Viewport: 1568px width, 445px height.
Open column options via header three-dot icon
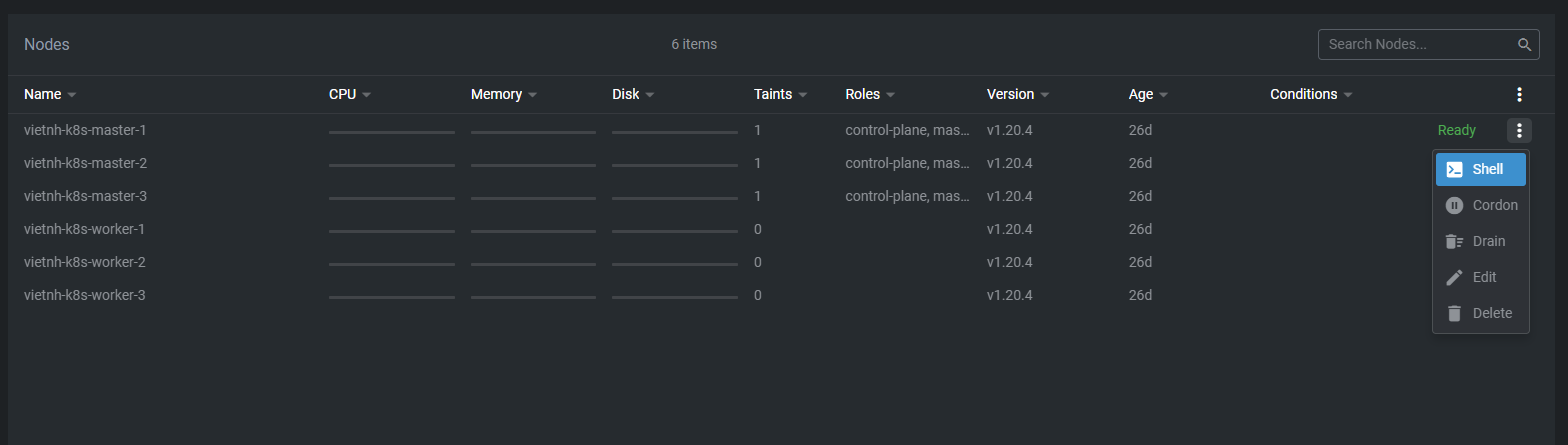coord(1519,95)
